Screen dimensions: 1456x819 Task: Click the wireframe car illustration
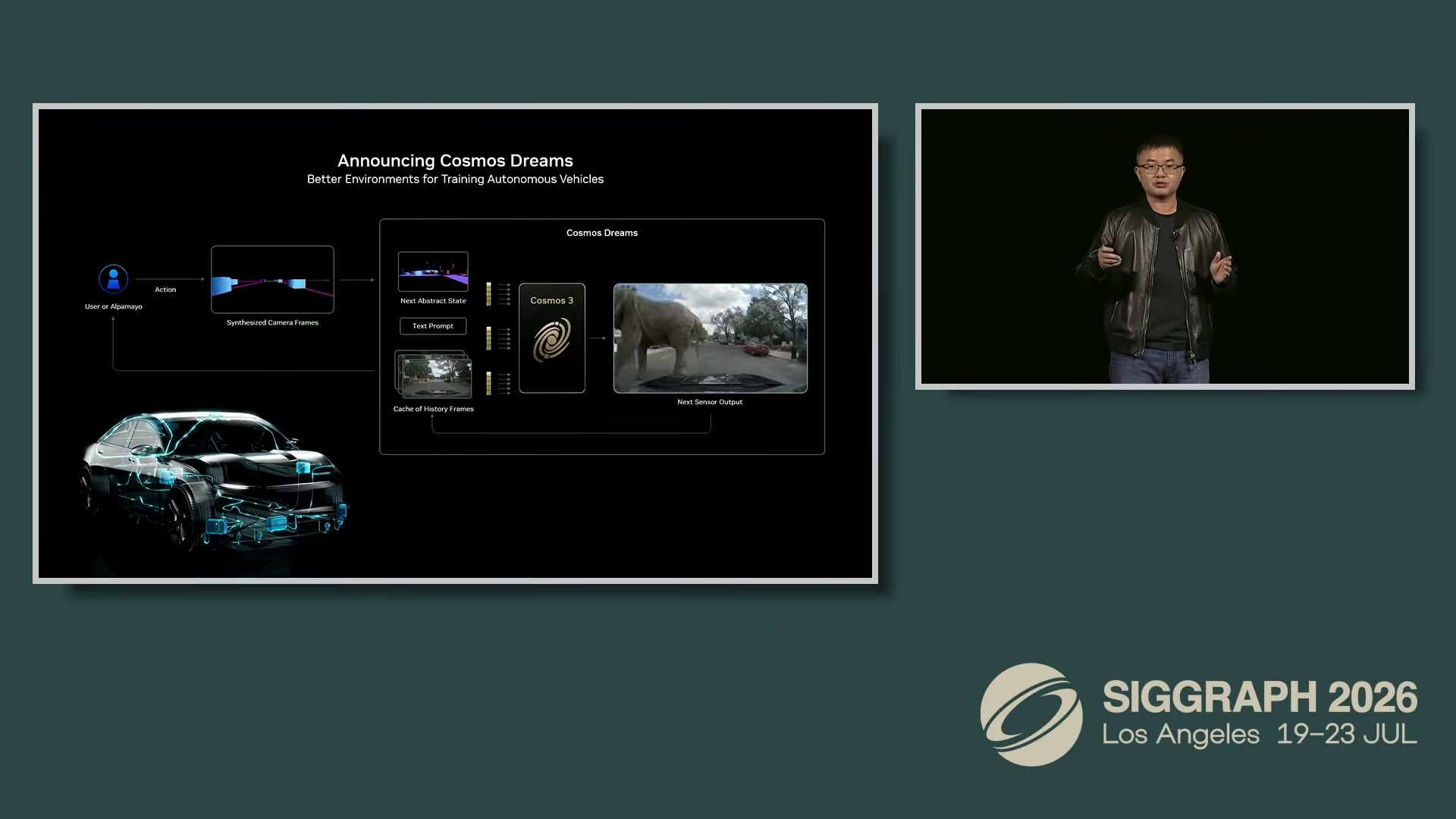(x=214, y=481)
